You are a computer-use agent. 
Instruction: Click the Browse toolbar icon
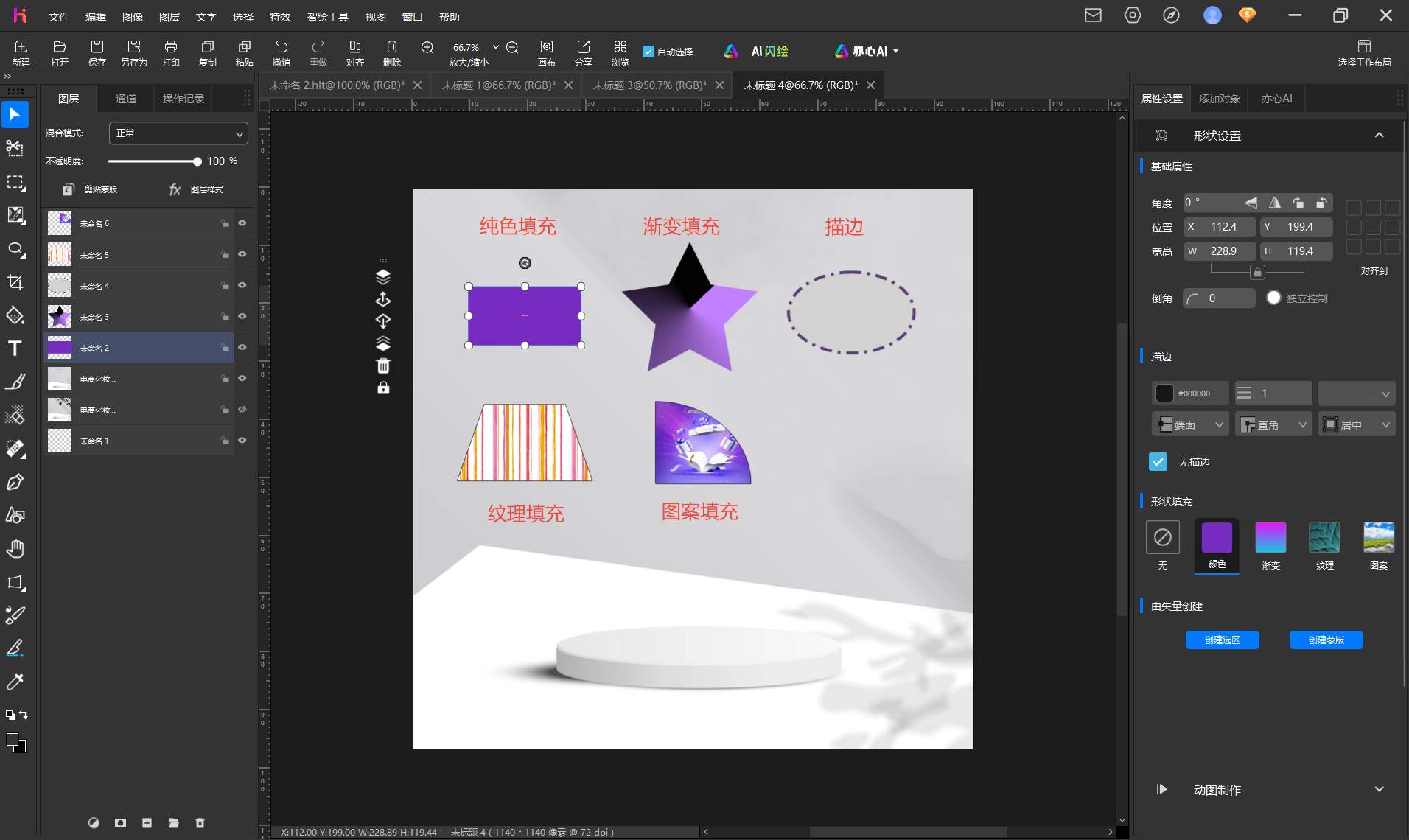620,53
